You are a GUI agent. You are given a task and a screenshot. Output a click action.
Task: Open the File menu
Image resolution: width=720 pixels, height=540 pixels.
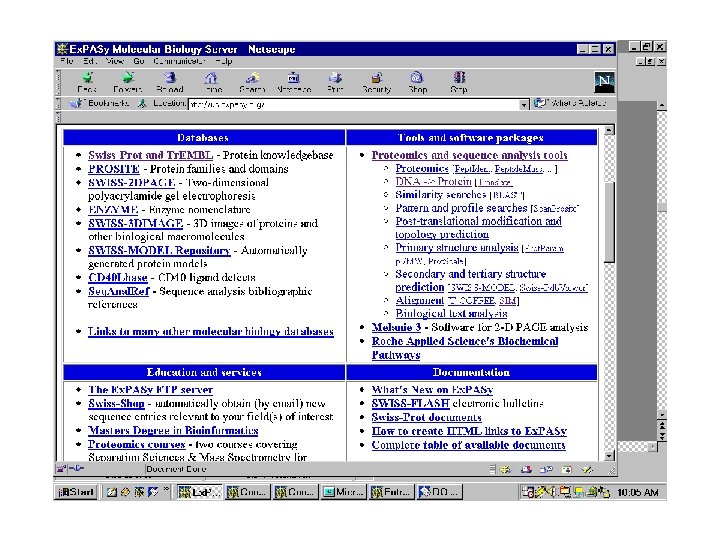[67, 61]
